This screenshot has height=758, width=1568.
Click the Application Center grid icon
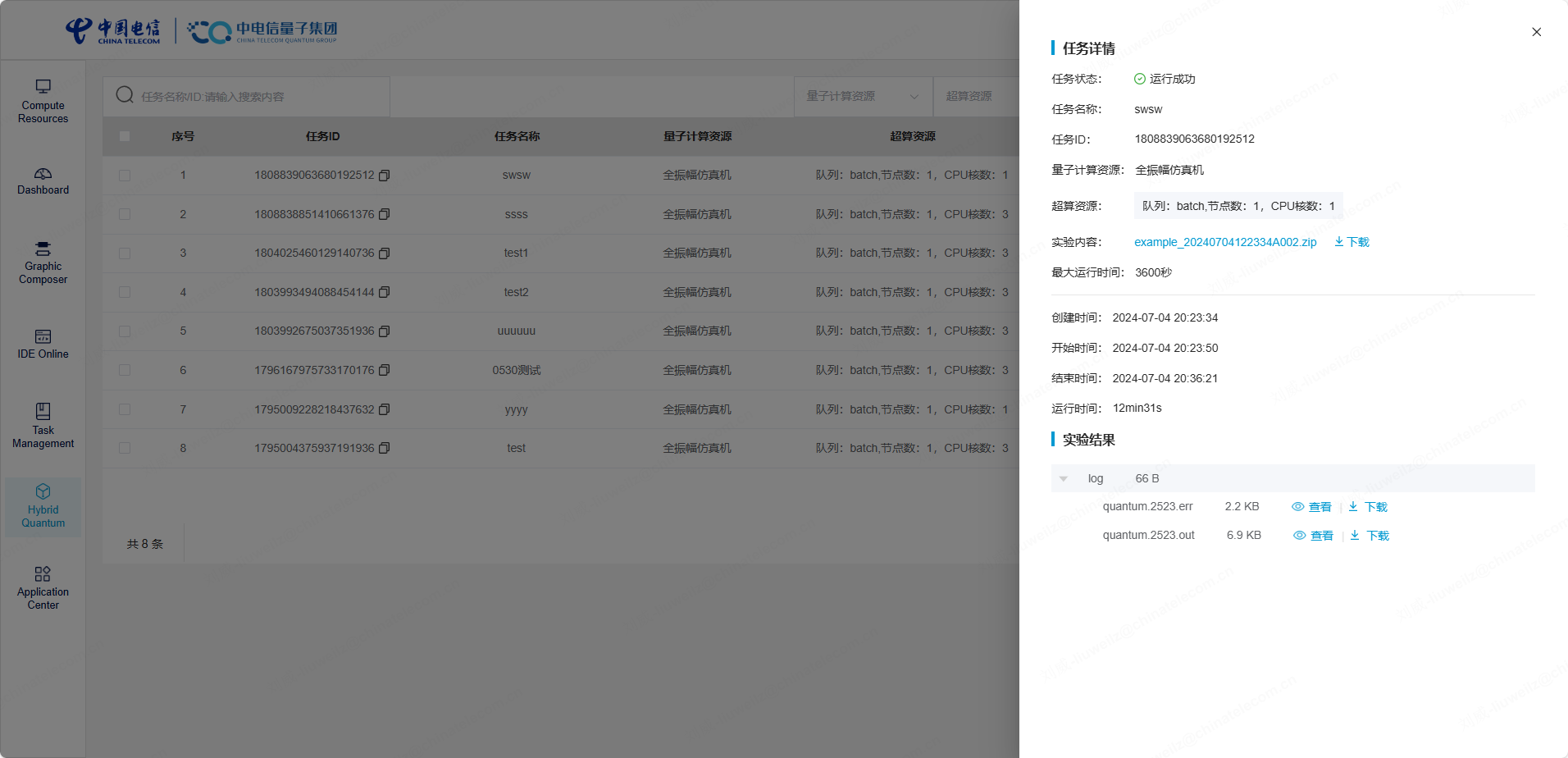point(43,573)
